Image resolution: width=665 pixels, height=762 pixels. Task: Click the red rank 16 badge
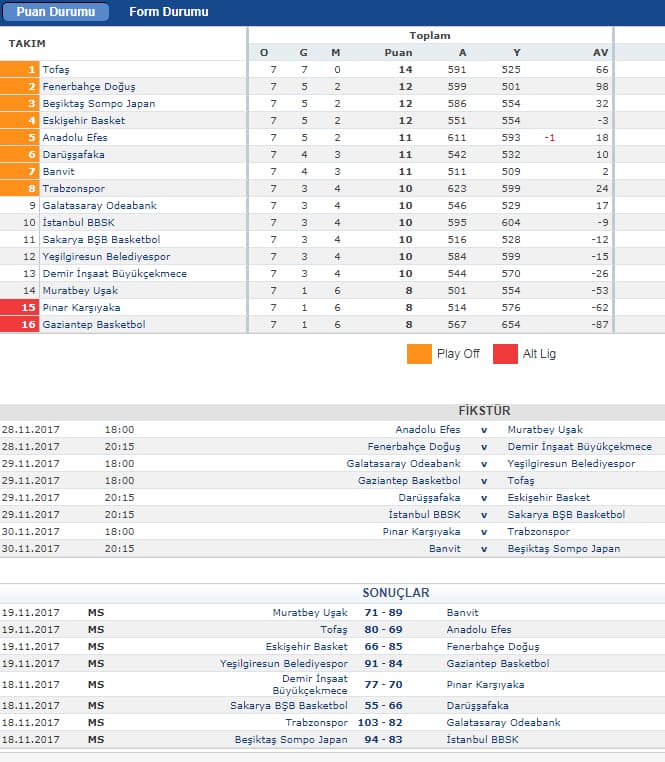pos(19,325)
